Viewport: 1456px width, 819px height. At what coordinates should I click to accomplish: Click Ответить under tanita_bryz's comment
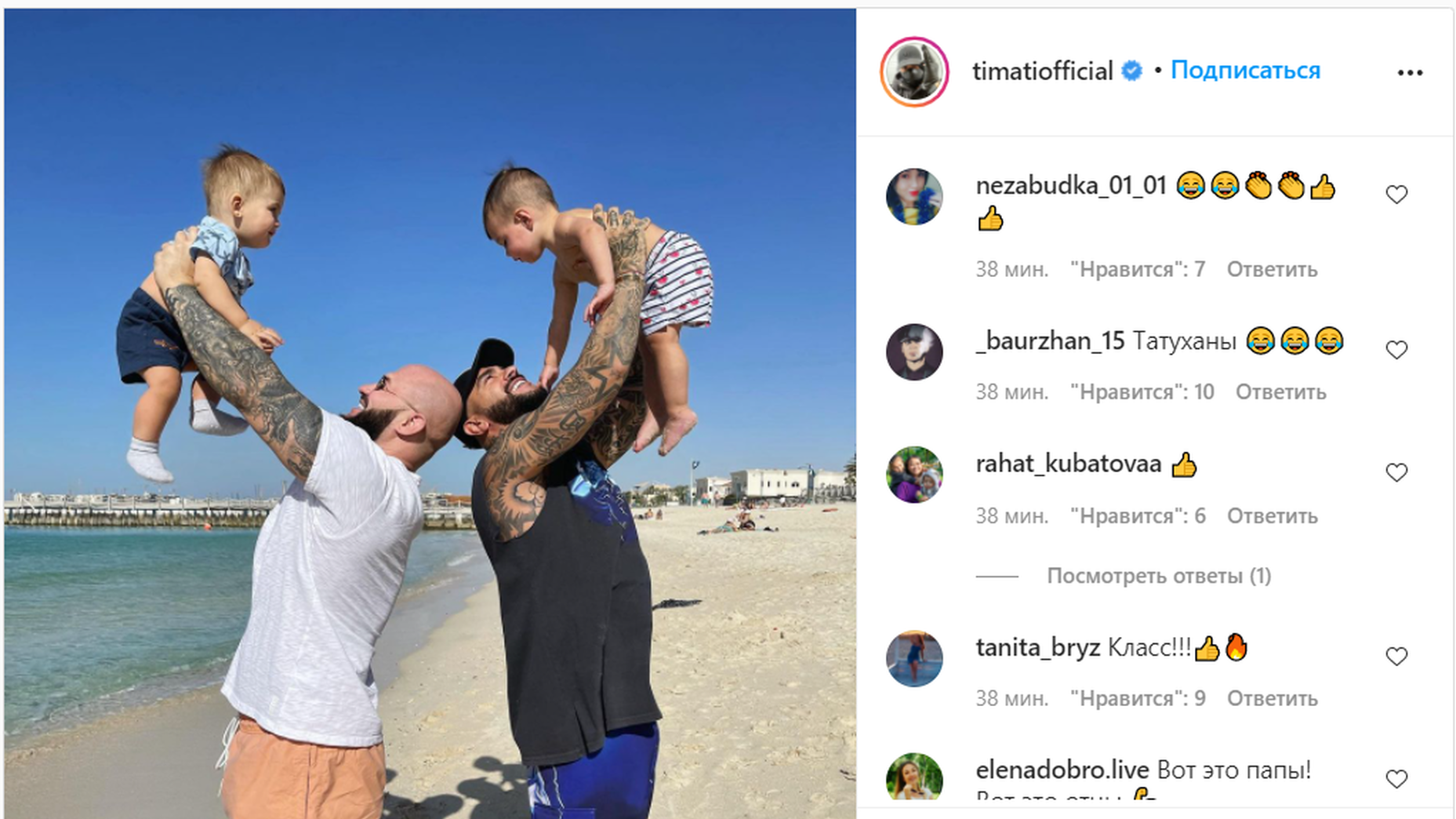(1272, 698)
